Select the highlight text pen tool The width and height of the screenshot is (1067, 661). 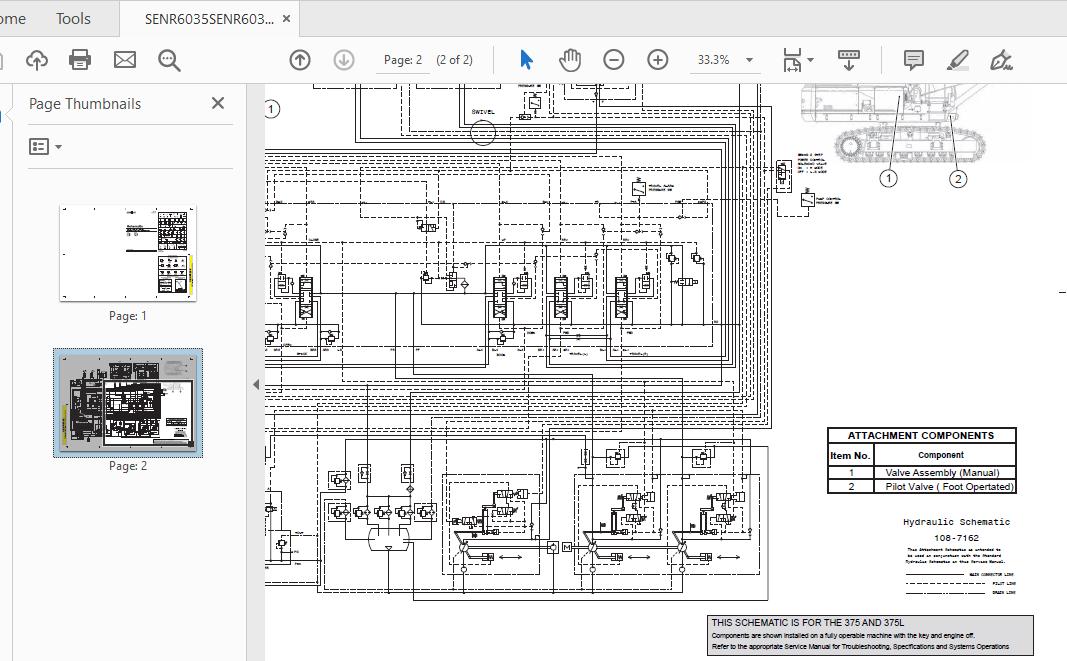coord(957,60)
